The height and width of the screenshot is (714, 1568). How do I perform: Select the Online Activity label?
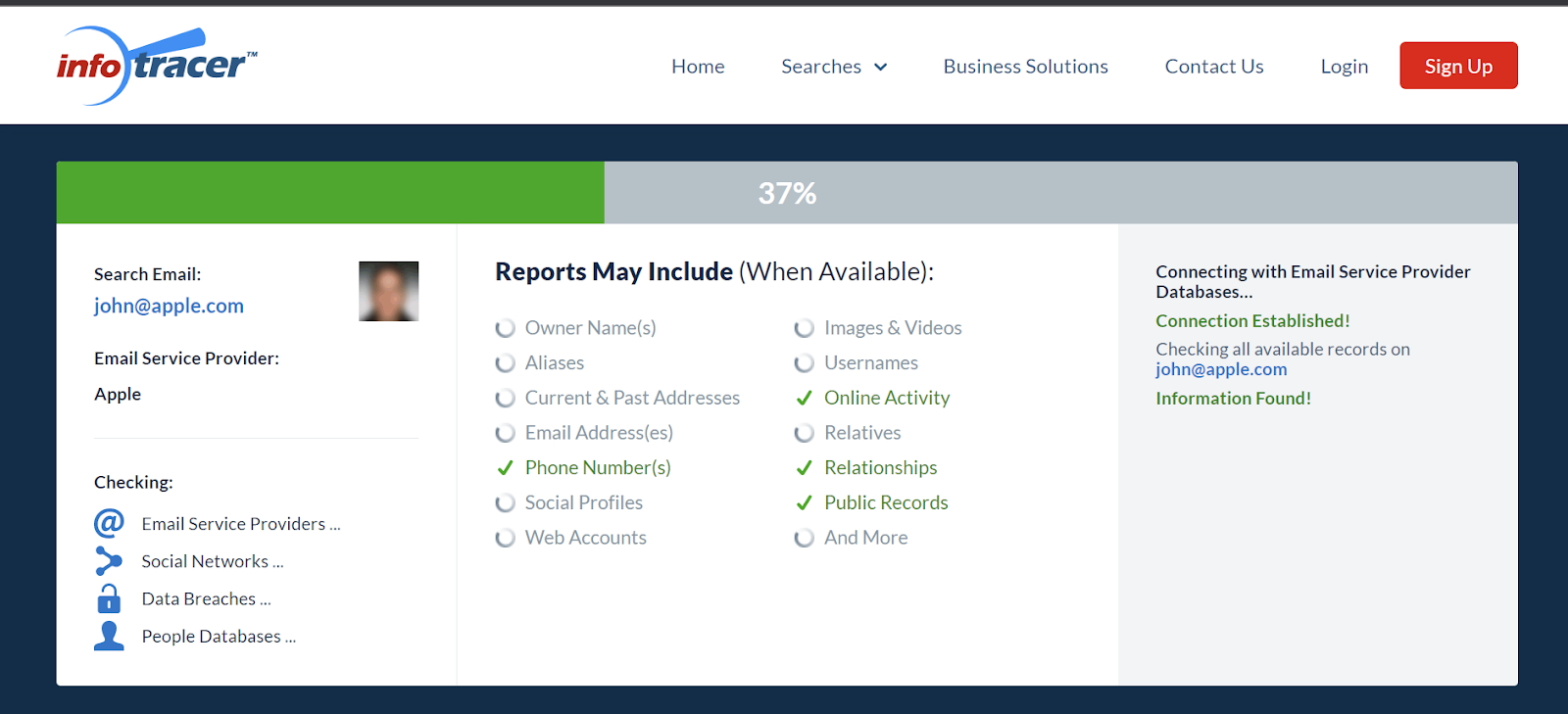click(887, 398)
